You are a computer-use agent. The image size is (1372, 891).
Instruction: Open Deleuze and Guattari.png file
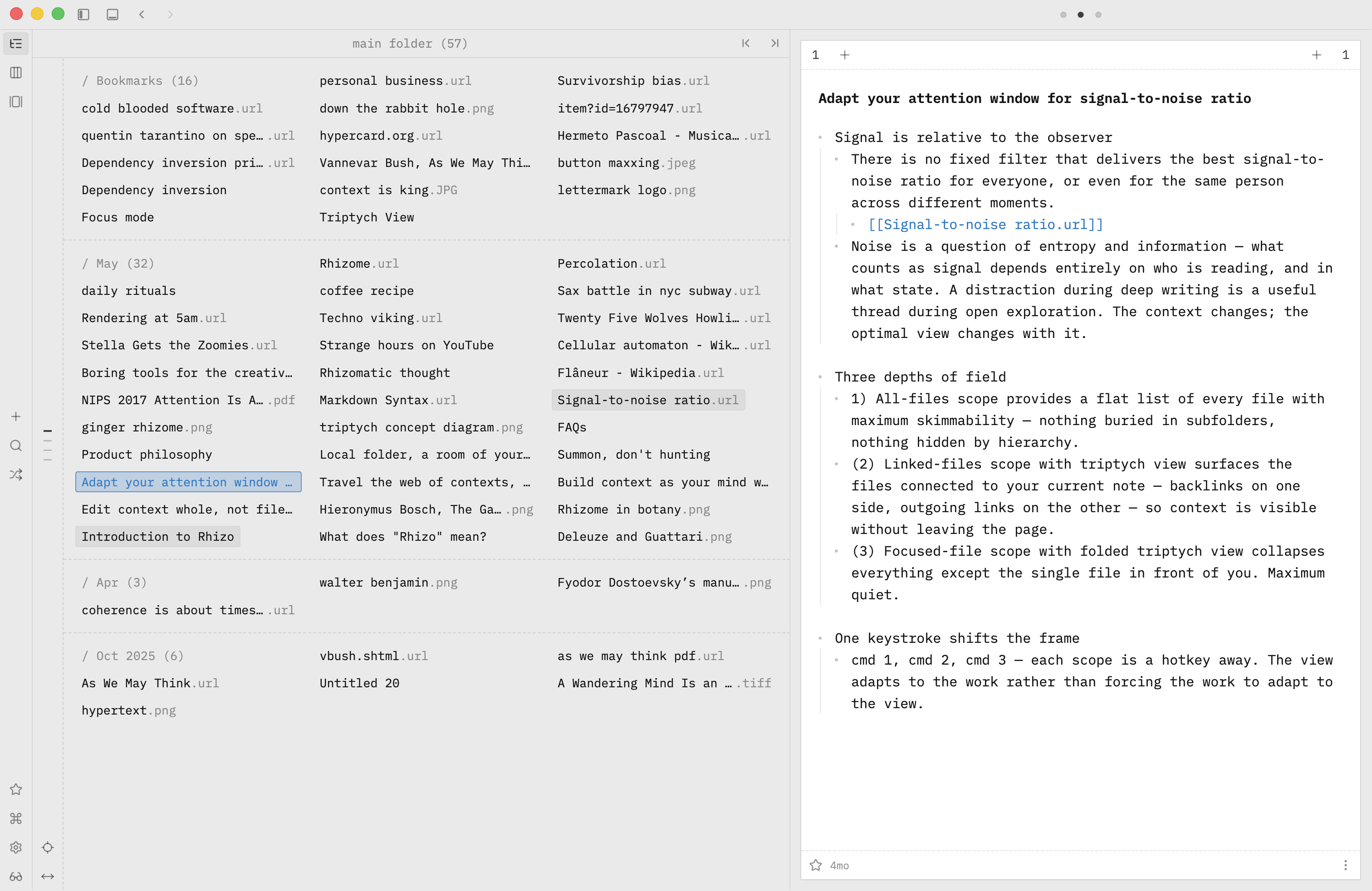pyautogui.click(x=645, y=537)
